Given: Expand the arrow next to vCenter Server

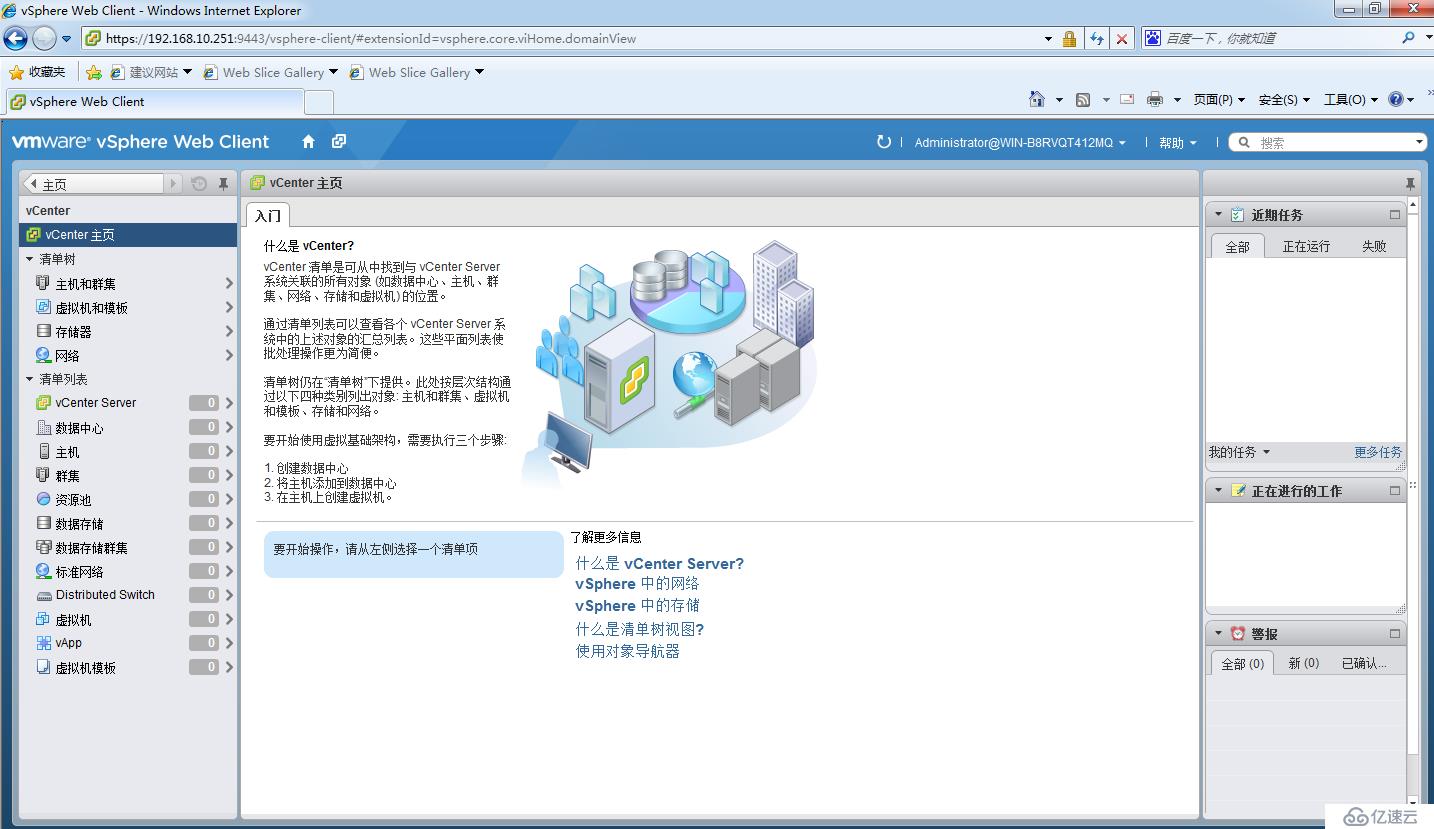Looking at the screenshot, I should coord(229,403).
